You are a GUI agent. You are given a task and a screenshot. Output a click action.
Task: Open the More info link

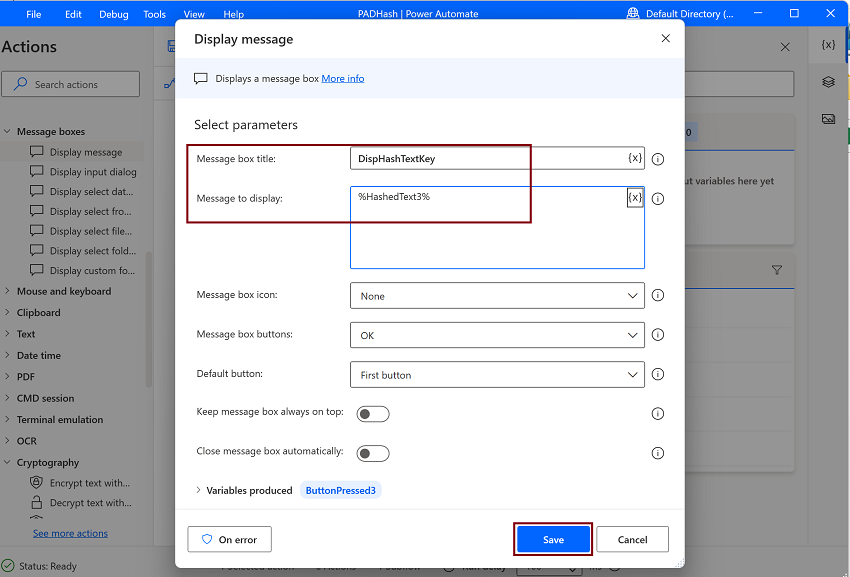point(342,78)
